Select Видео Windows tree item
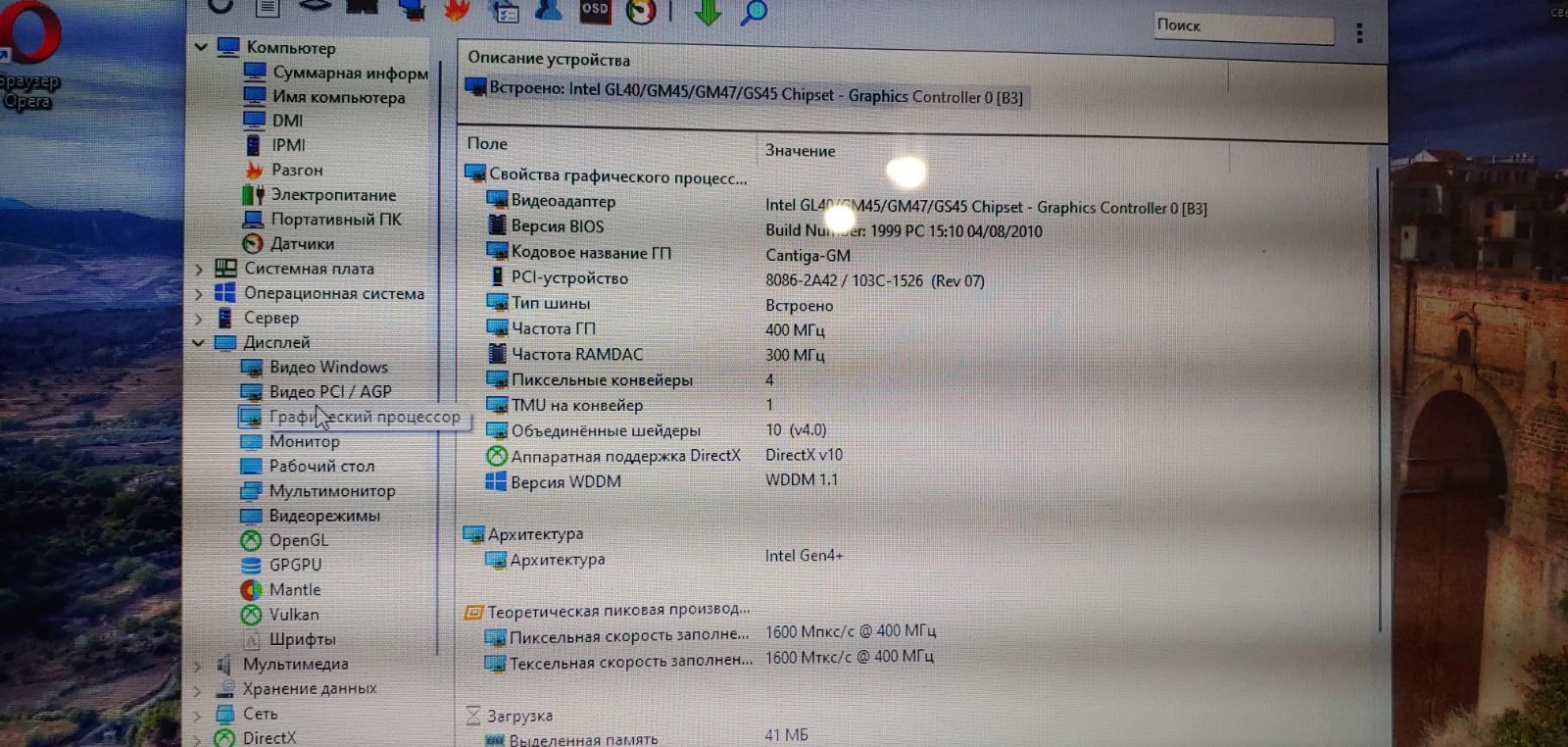The width and height of the screenshot is (1568, 747). pyautogui.click(x=315, y=367)
